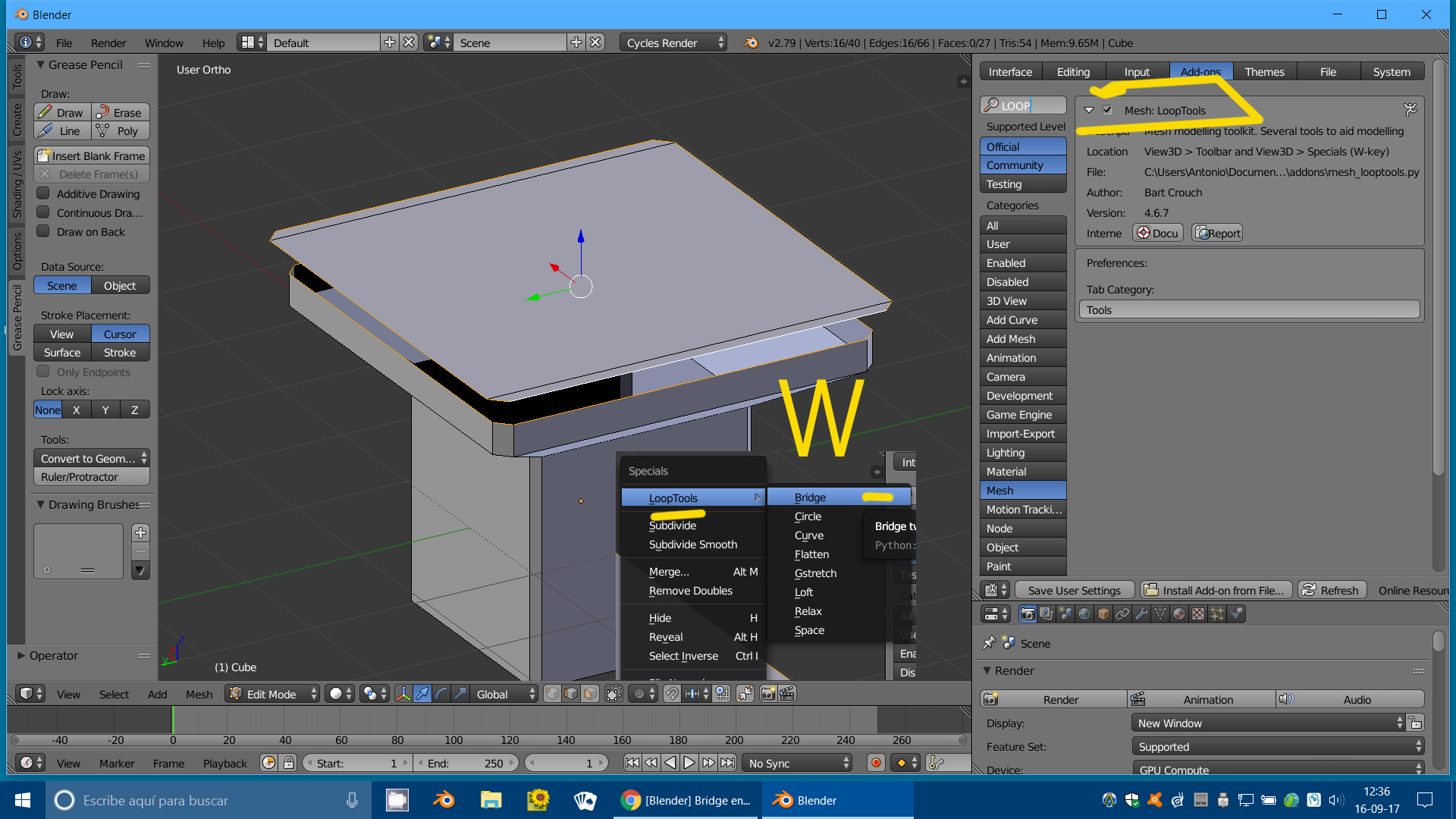
Task: Toggle the 3D manipulator widget icon
Action: [403, 694]
